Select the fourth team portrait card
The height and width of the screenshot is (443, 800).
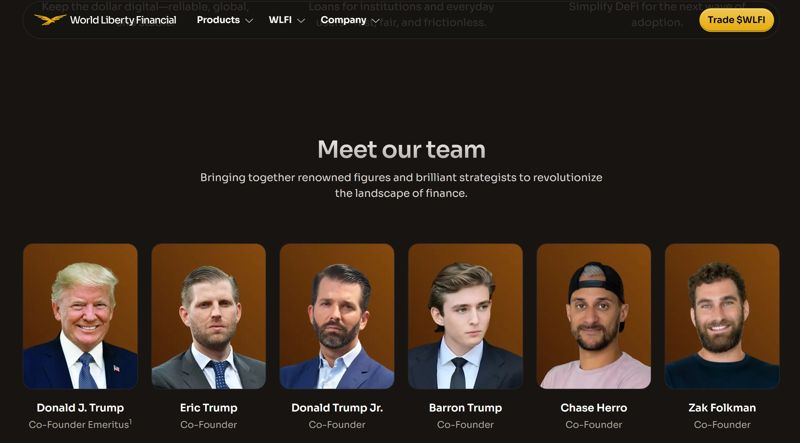click(x=465, y=316)
